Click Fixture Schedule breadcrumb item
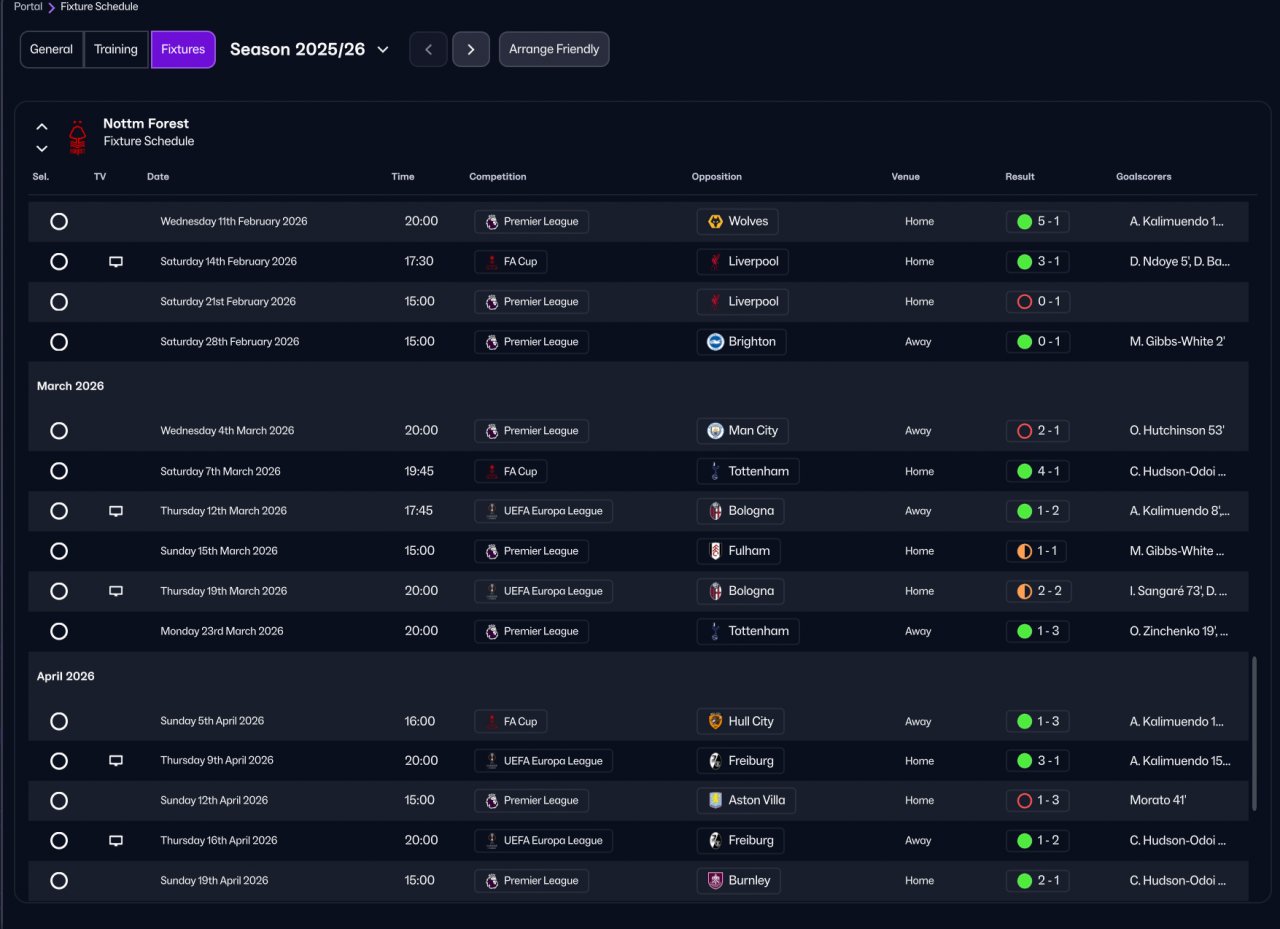Screen dimensions: 1280x929 point(99,7)
